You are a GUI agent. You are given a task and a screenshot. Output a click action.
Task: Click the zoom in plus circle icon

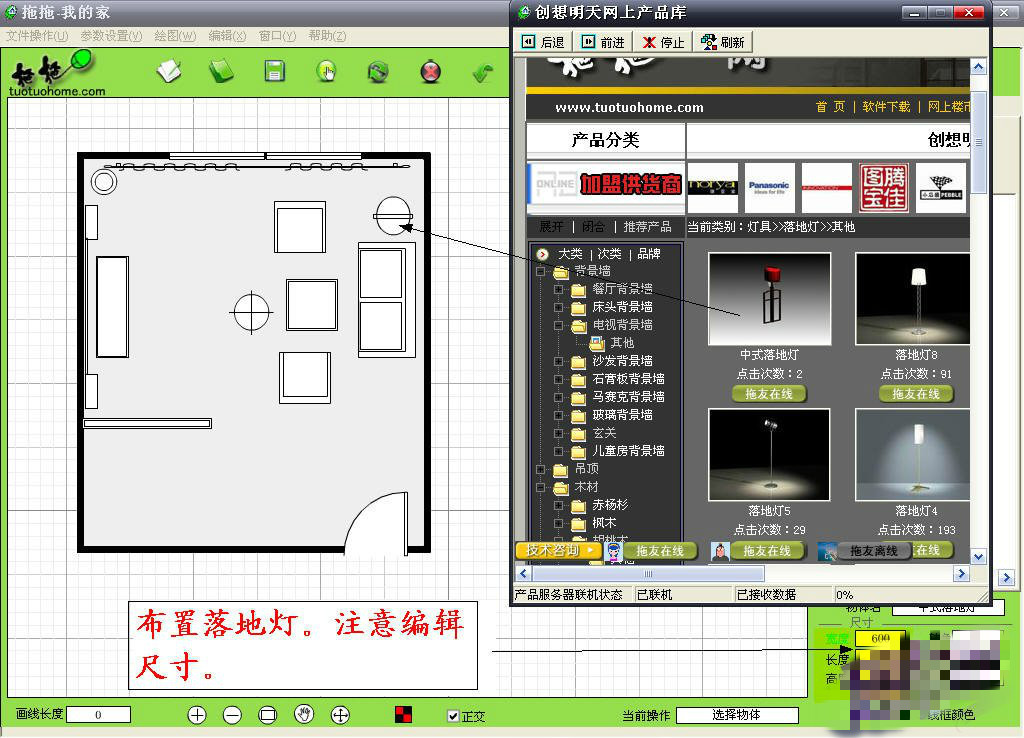[x=197, y=715]
